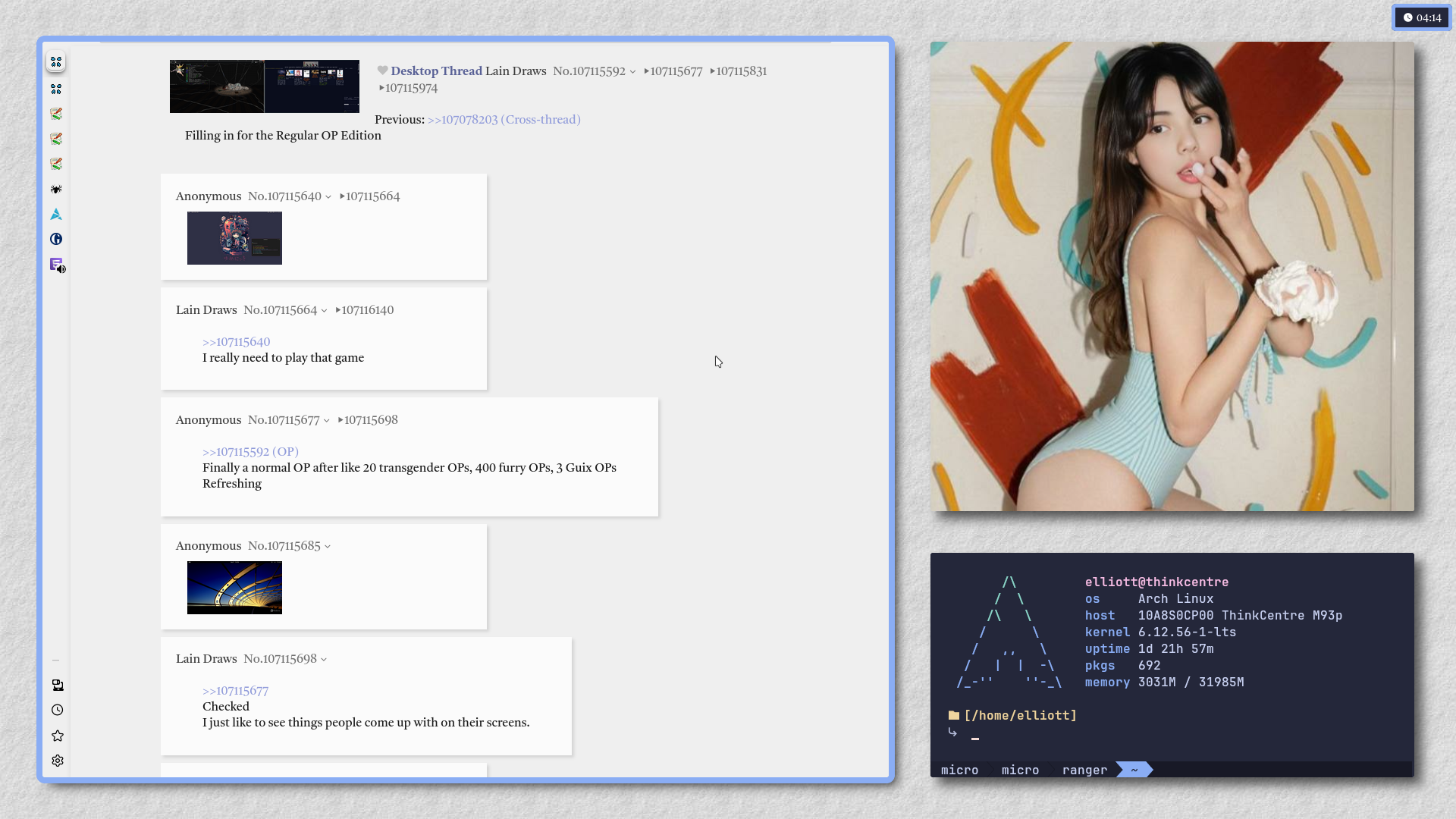Click the >>107115592 (OP) quote link
The image size is (1456, 819).
pos(250,452)
